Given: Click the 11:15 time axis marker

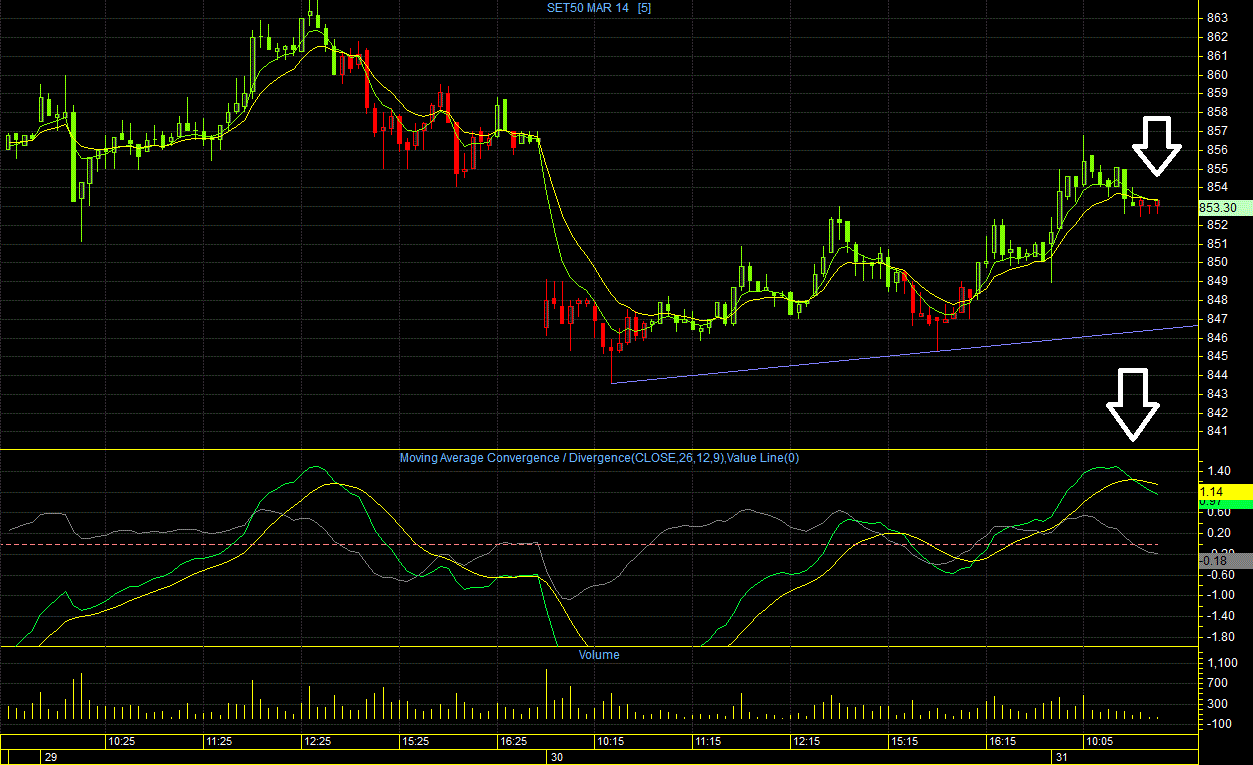Looking at the screenshot, I should [709, 742].
